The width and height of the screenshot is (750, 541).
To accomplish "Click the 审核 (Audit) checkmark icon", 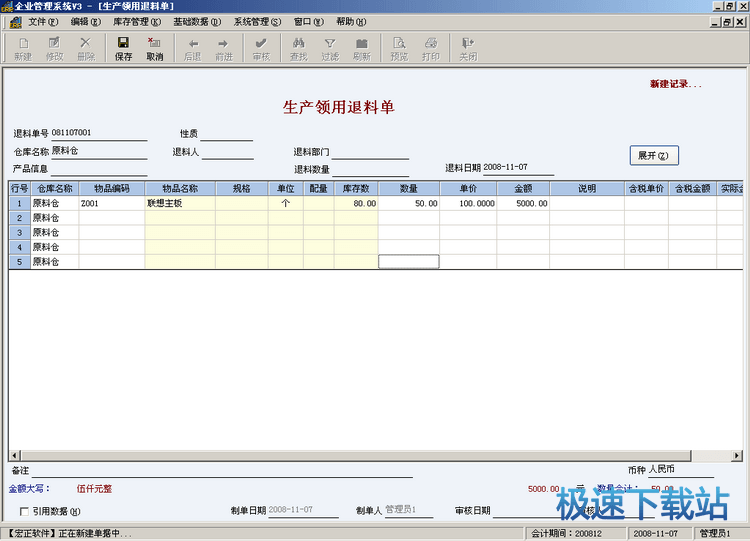I will pyautogui.click(x=261, y=48).
